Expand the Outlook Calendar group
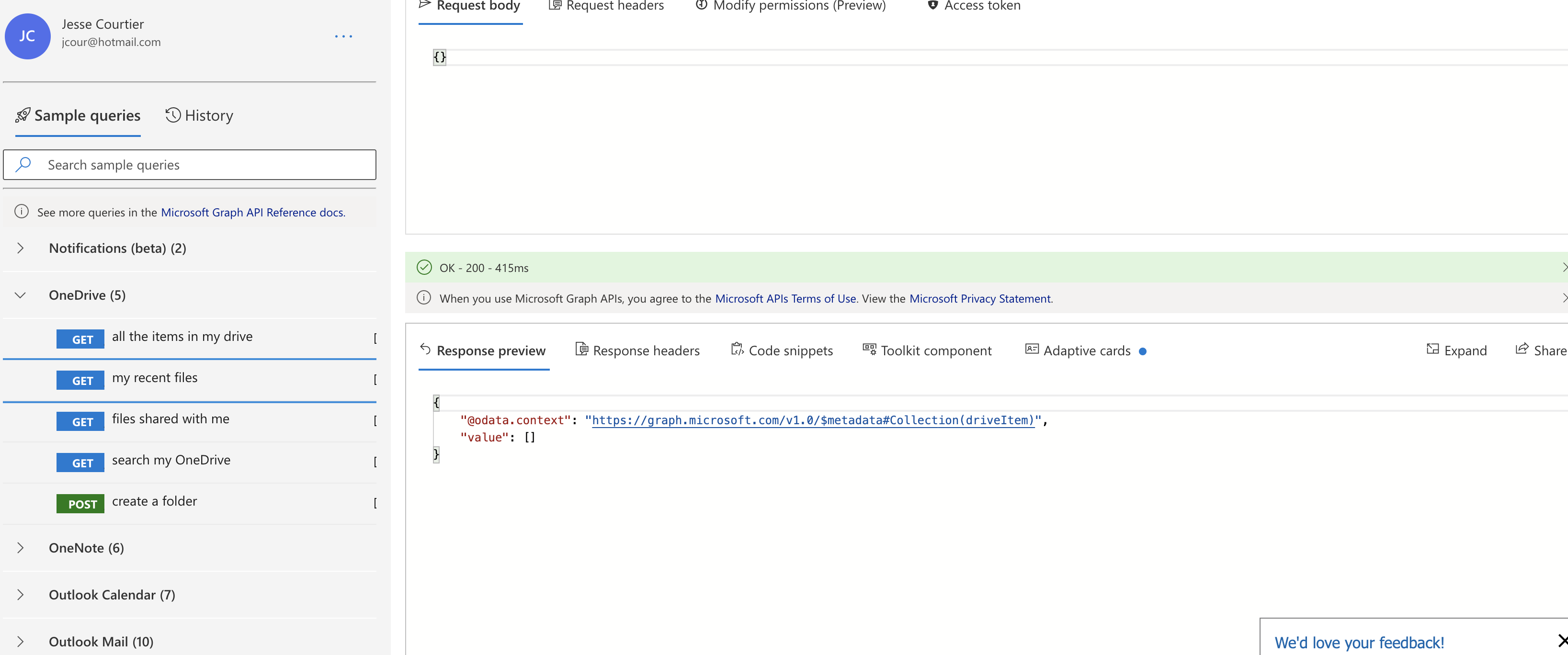The width and height of the screenshot is (1568, 655). [x=21, y=595]
